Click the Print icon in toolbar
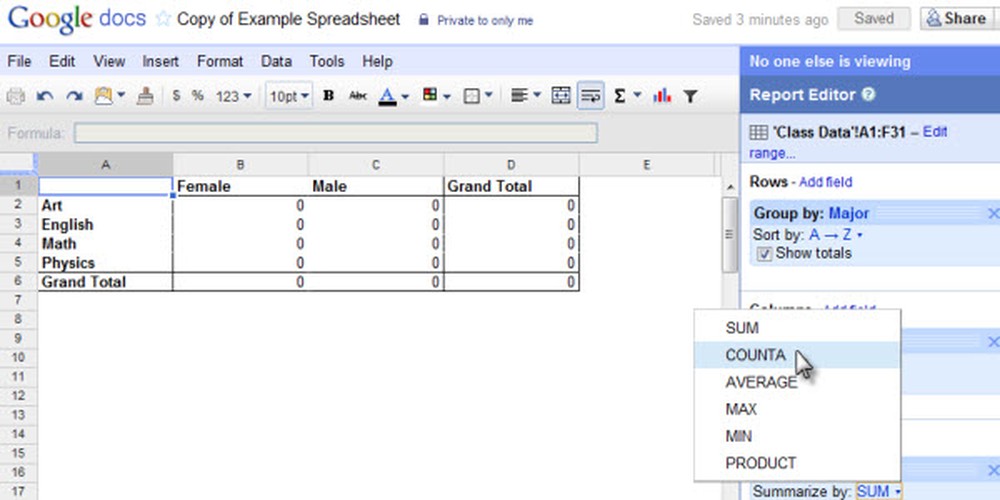Screen dimensions: 1000x500 point(15,96)
